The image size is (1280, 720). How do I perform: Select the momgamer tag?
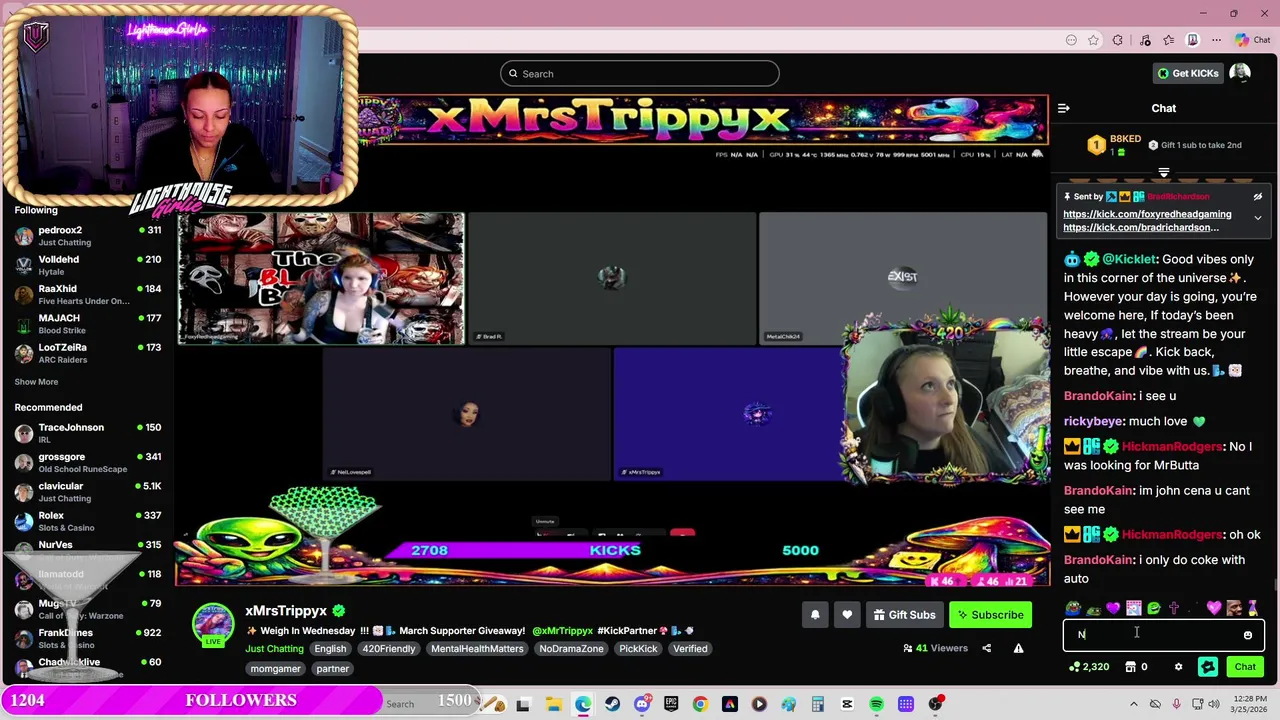[x=275, y=669]
